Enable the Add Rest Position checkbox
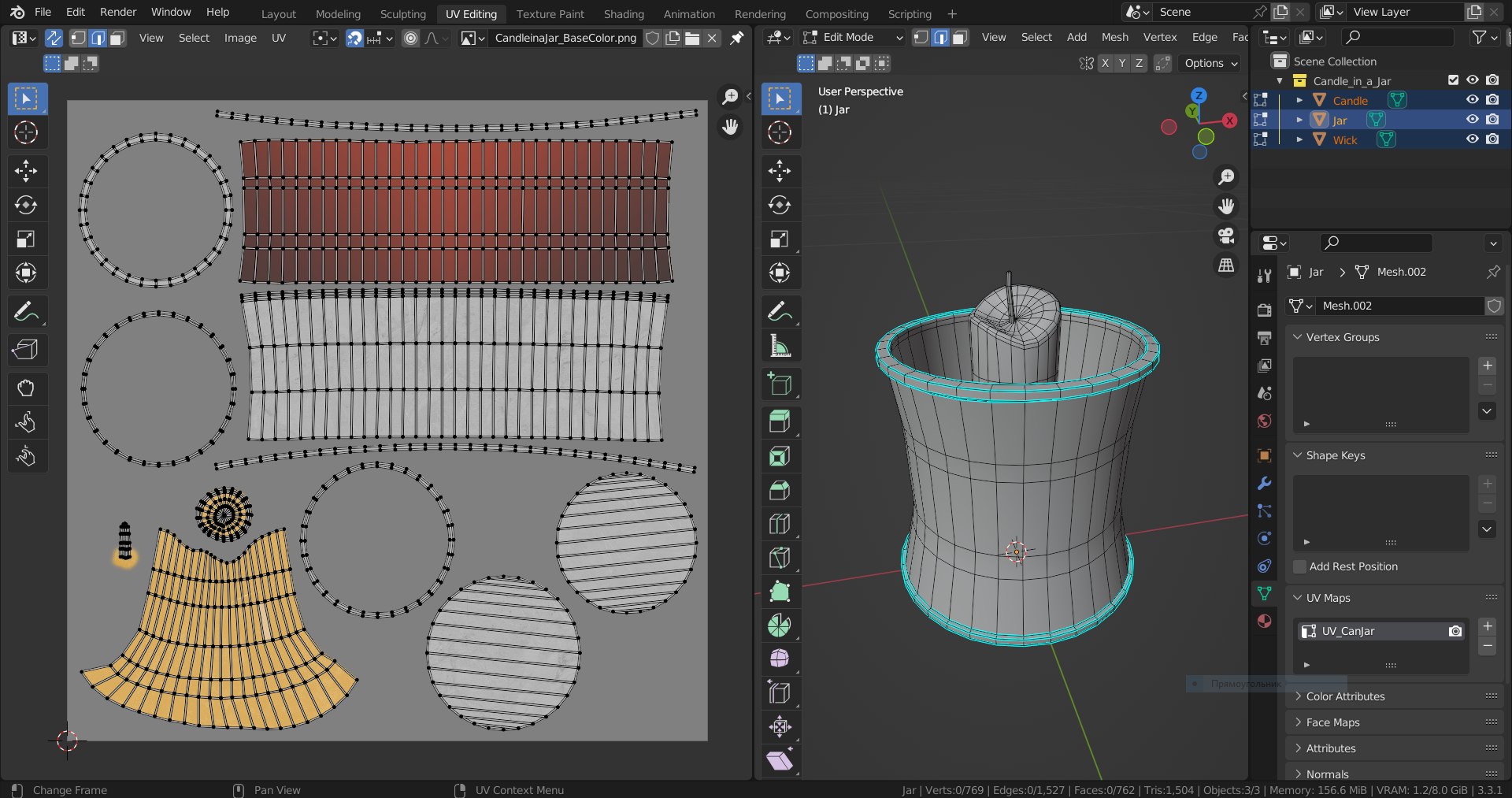The width and height of the screenshot is (1512, 798). pyautogui.click(x=1300, y=566)
